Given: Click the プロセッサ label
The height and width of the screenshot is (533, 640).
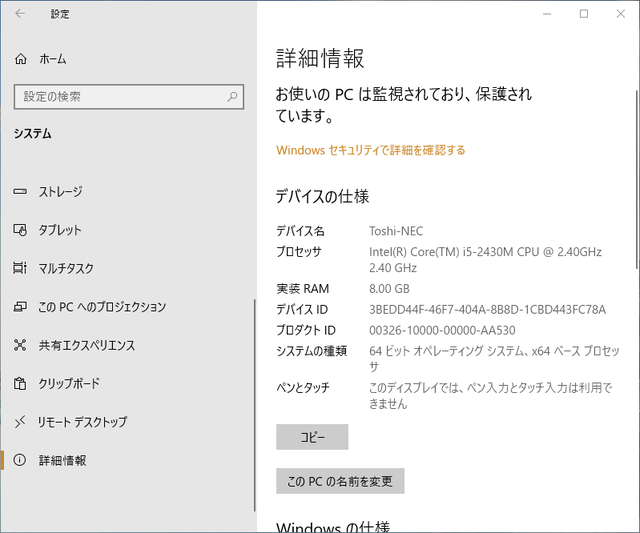Looking at the screenshot, I should click(299, 251).
